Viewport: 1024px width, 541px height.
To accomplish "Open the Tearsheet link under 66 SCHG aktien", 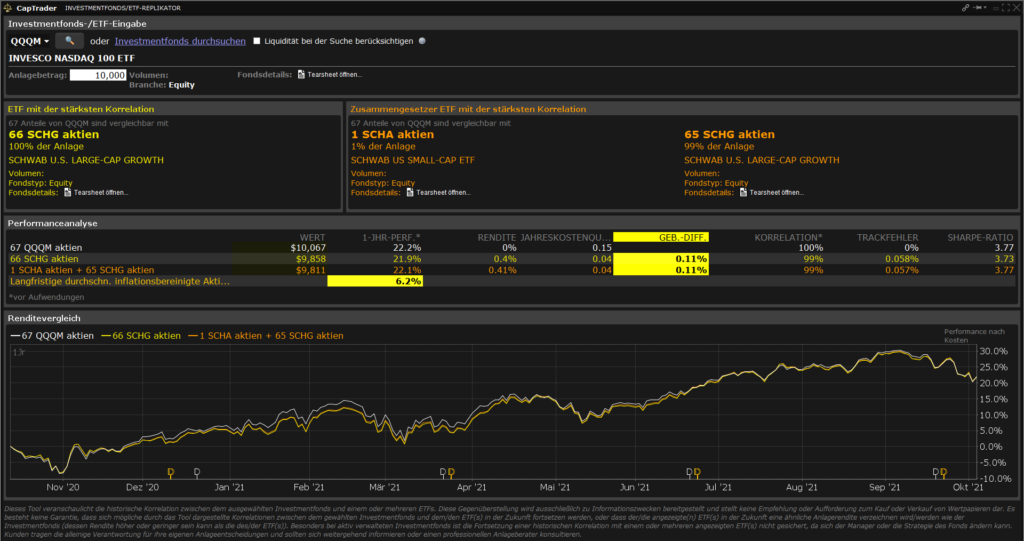I will tap(101, 192).
